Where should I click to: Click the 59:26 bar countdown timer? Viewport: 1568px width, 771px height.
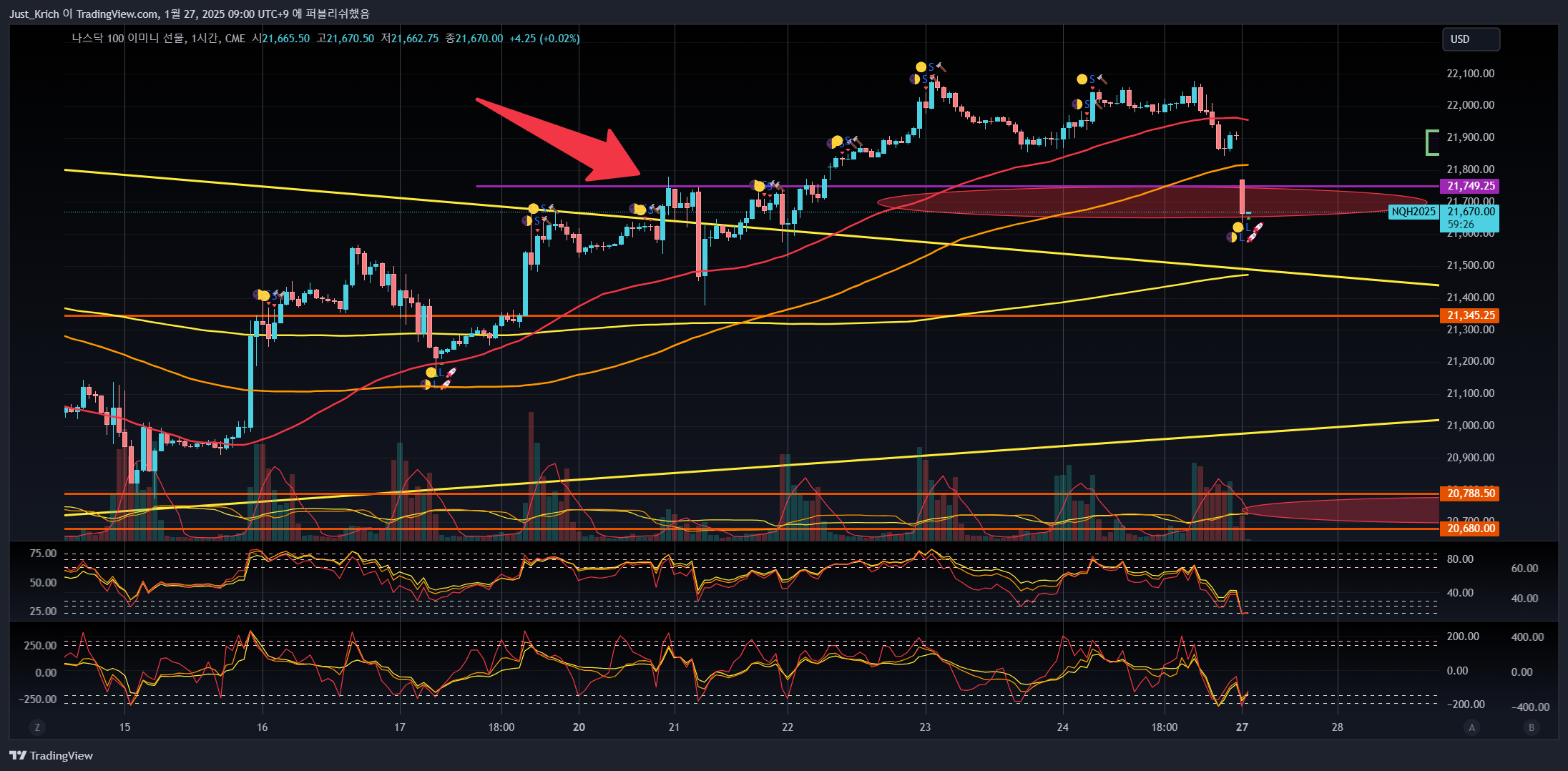[x=1461, y=225]
